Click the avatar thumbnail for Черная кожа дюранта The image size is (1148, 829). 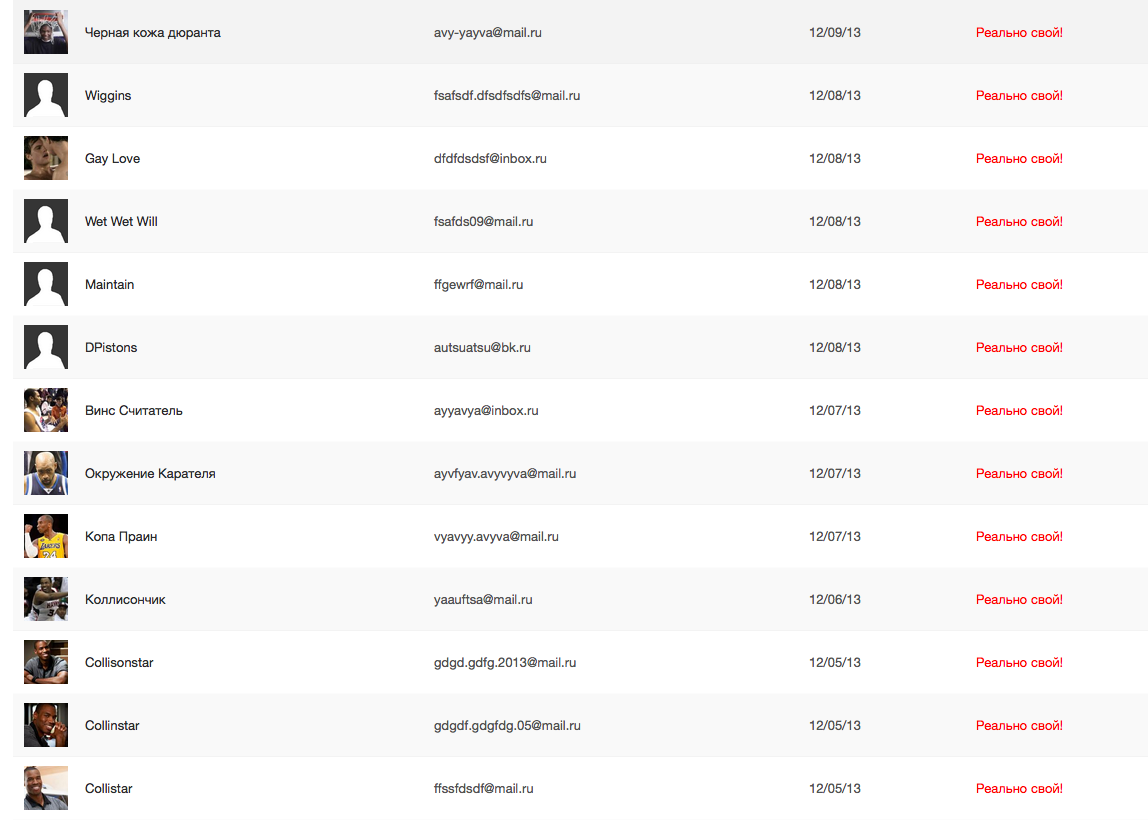coord(46,32)
